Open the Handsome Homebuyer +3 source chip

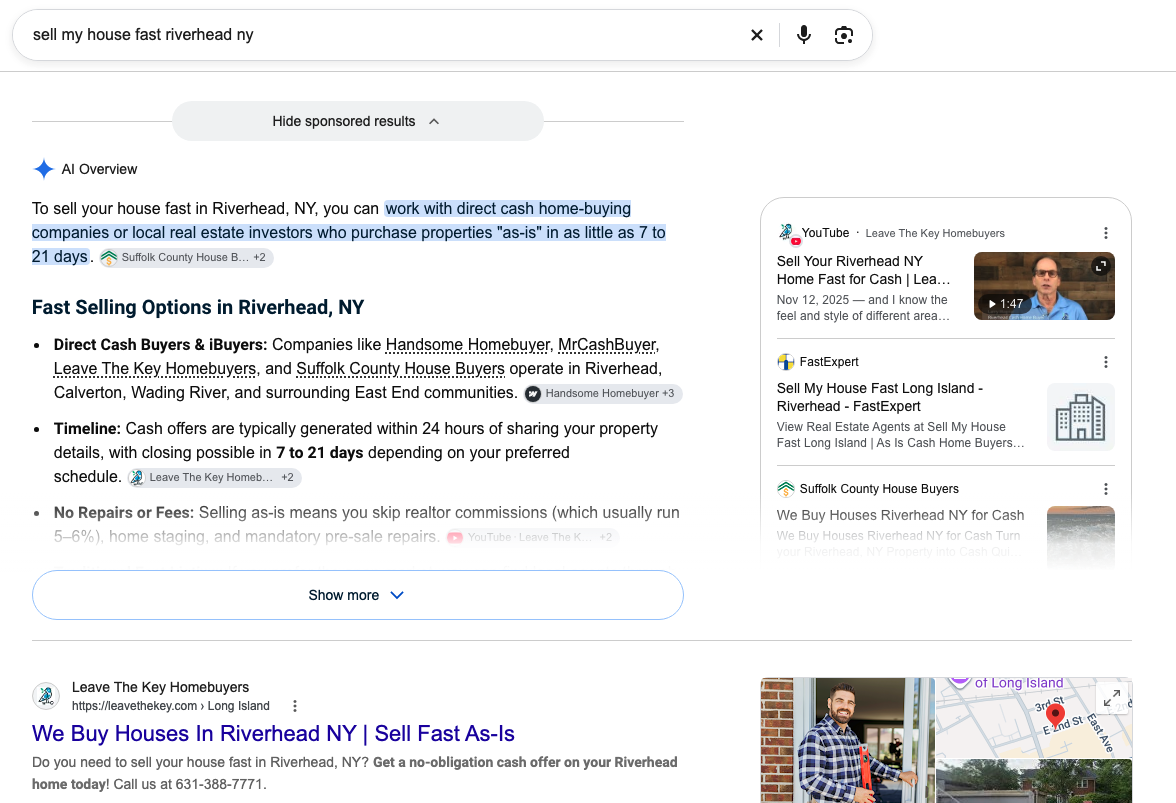click(x=603, y=394)
